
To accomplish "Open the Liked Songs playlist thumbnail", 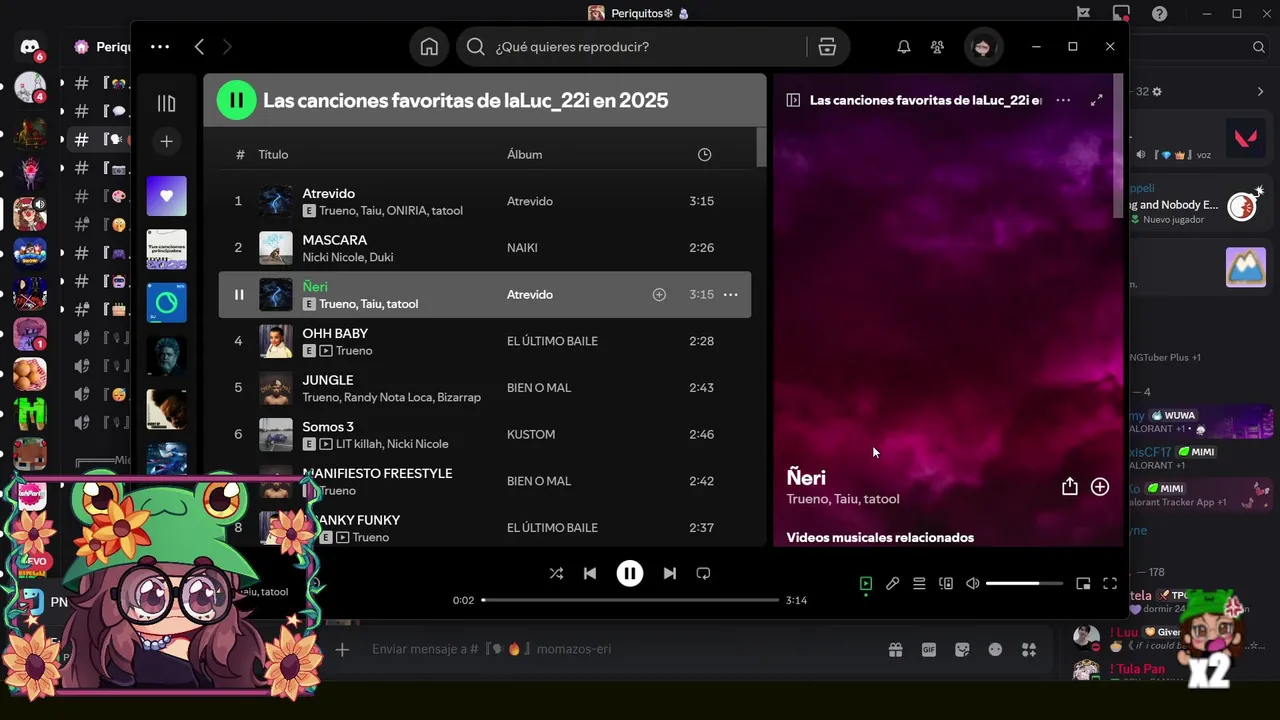I will pyautogui.click(x=166, y=196).
